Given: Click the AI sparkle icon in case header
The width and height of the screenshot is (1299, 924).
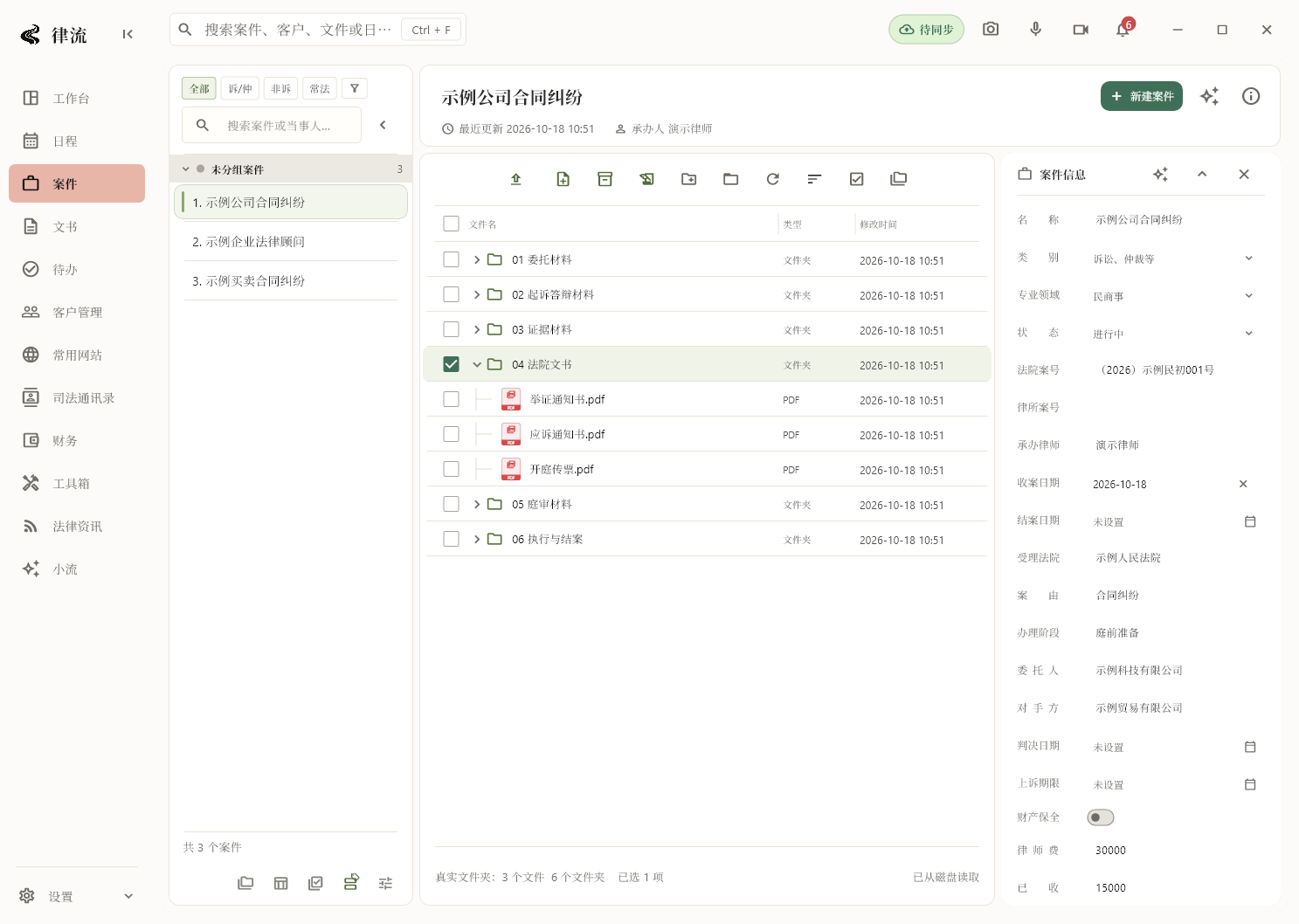Looking at the screenshot, I should tap(1210, 96).
